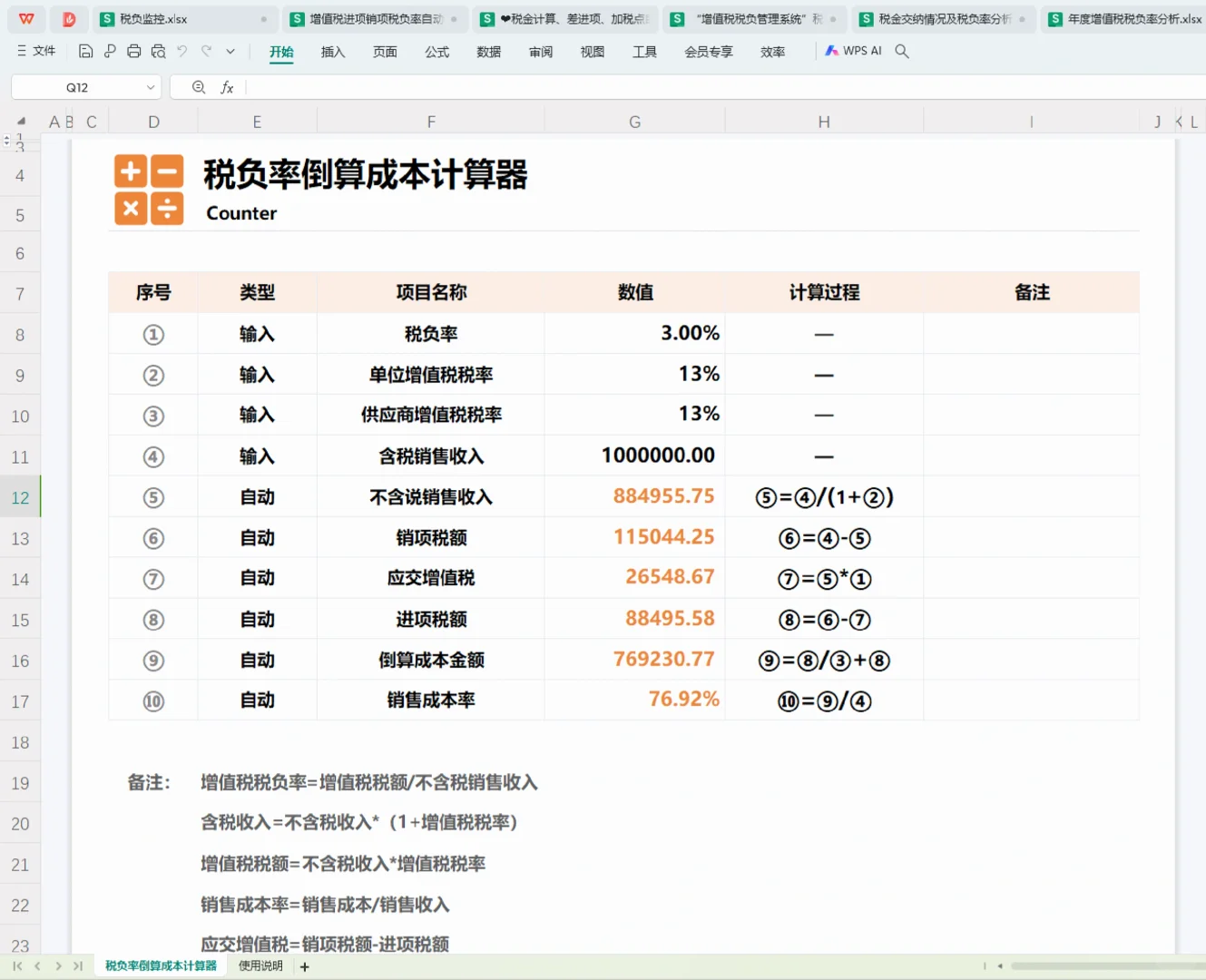Open the WPS AI assistant
This screenshot has width=1206, height=980.
pyautogui.click(x=851, y=51)
